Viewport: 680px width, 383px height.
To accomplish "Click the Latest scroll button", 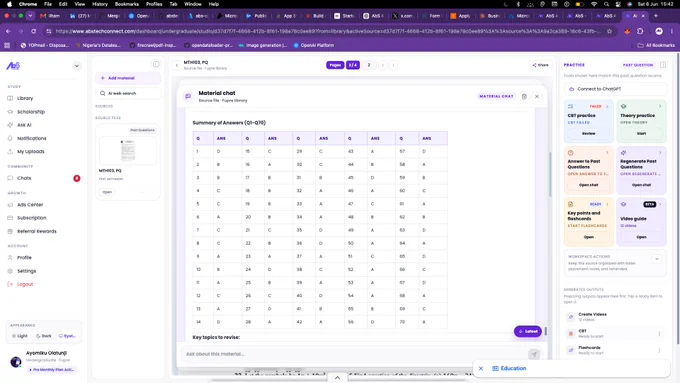I will [x=528, y=331].
